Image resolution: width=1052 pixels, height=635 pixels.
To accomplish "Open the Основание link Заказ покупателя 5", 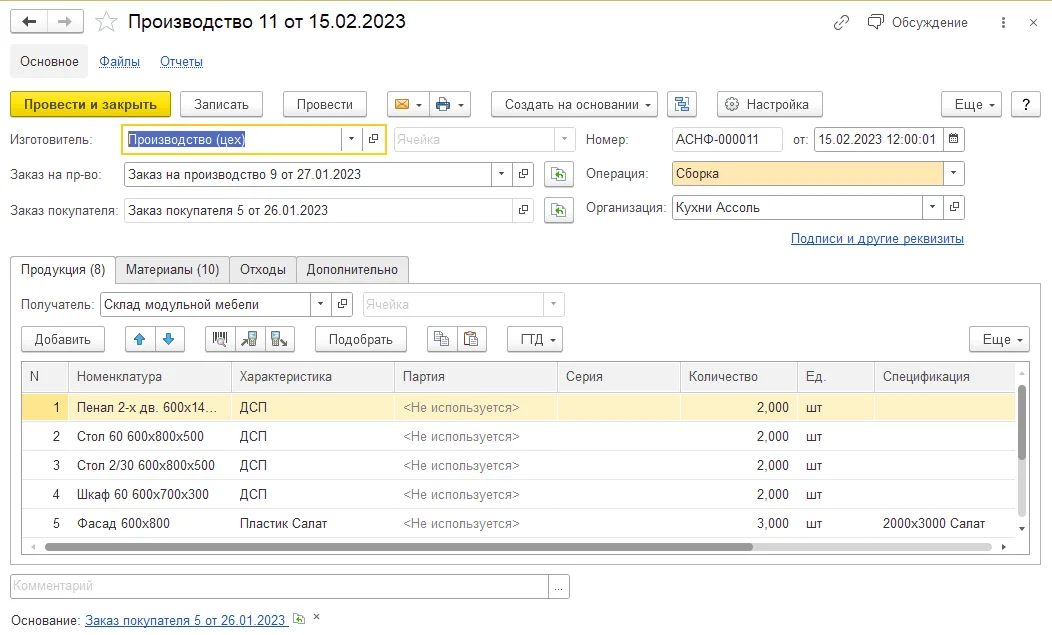I will 185,620.
